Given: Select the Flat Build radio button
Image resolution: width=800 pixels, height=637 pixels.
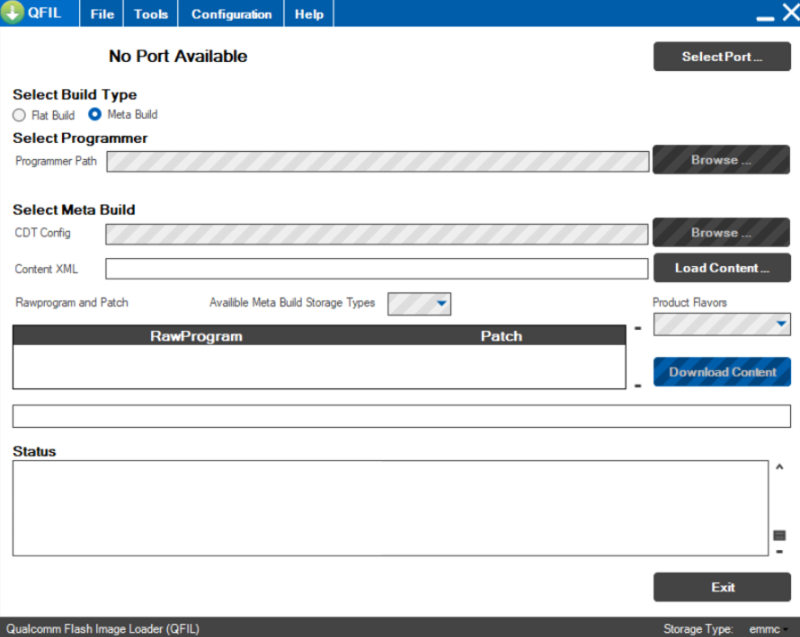Looking at the screenshot, I should (x=19, y=115).
